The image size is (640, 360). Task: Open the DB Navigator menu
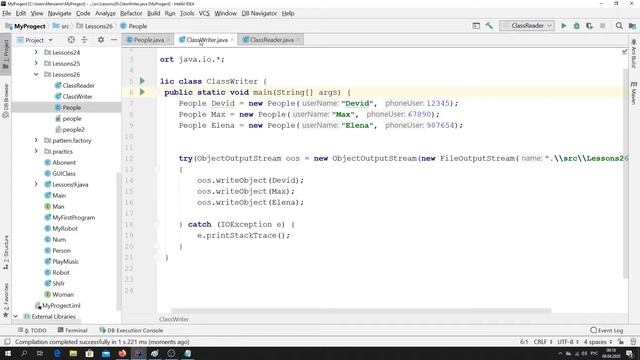coord(259,13)
